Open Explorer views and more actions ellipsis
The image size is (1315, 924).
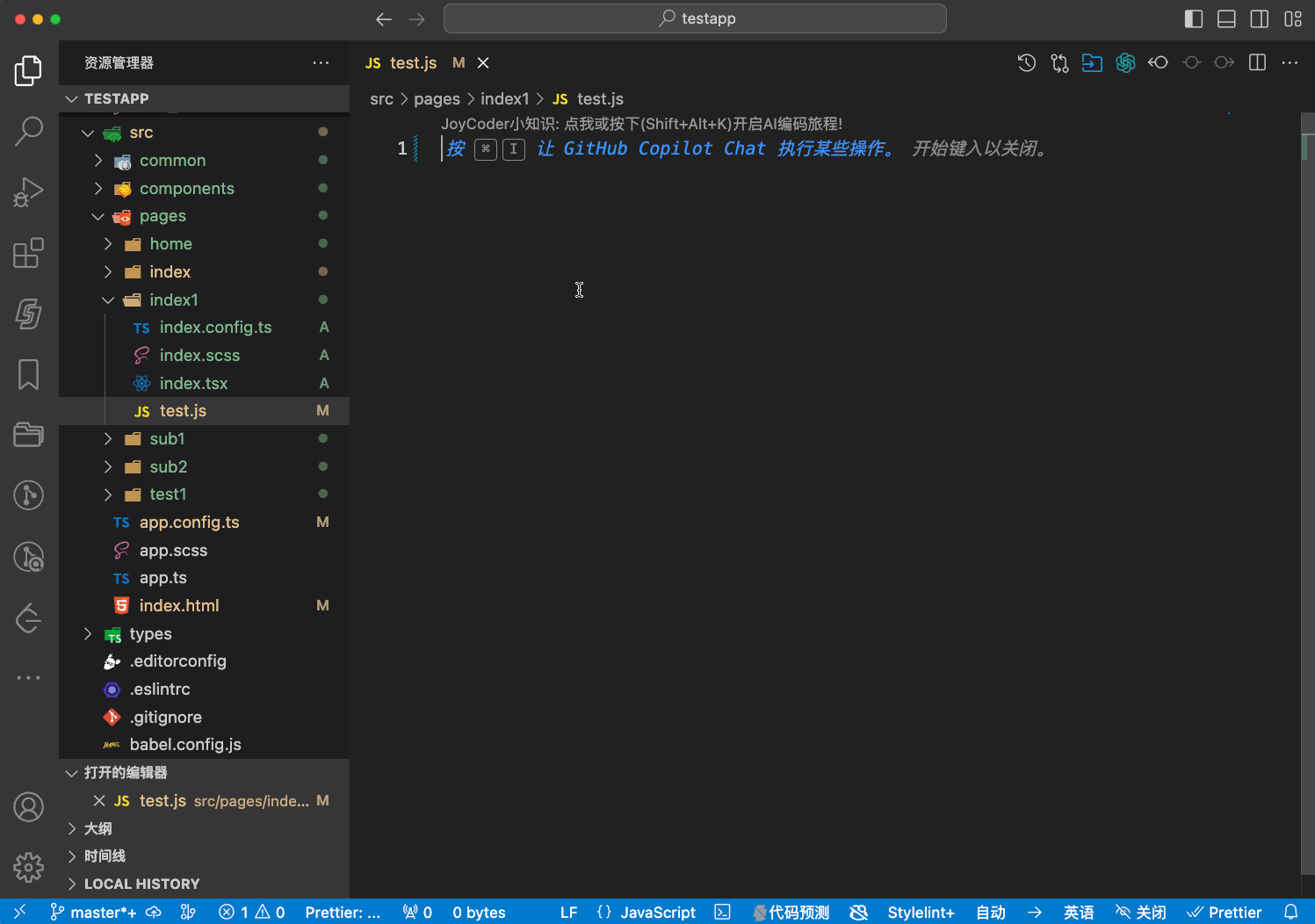(x=321, y=62)
